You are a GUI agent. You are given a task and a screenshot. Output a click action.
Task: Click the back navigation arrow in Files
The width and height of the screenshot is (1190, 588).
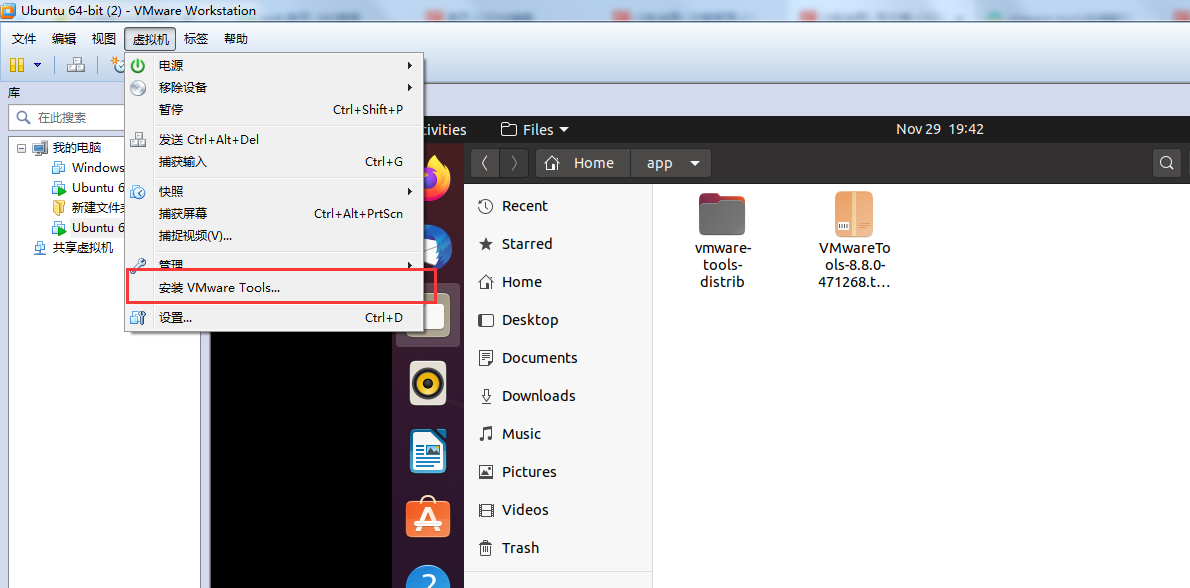(x=484, y=162)
